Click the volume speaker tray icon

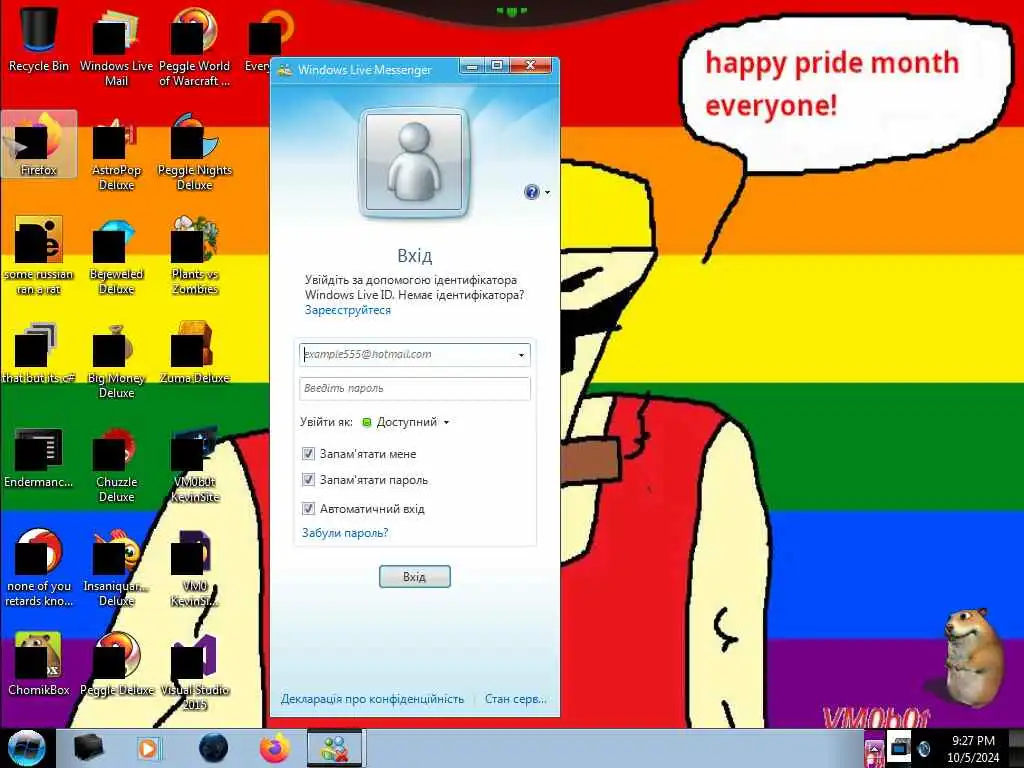click(x=924, y=749)
